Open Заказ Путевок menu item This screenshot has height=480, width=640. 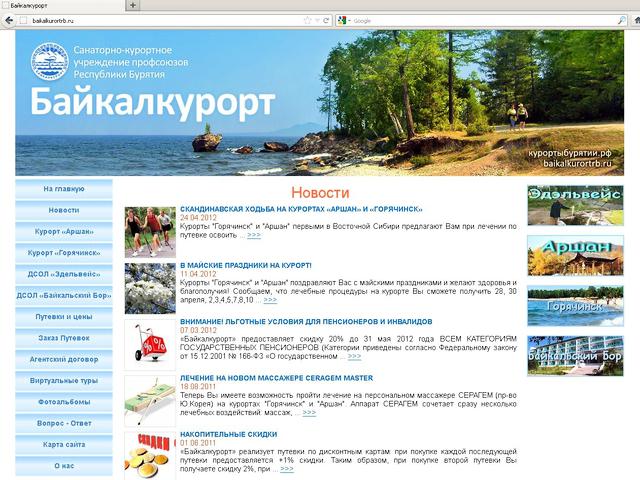[x=64, y=338]
